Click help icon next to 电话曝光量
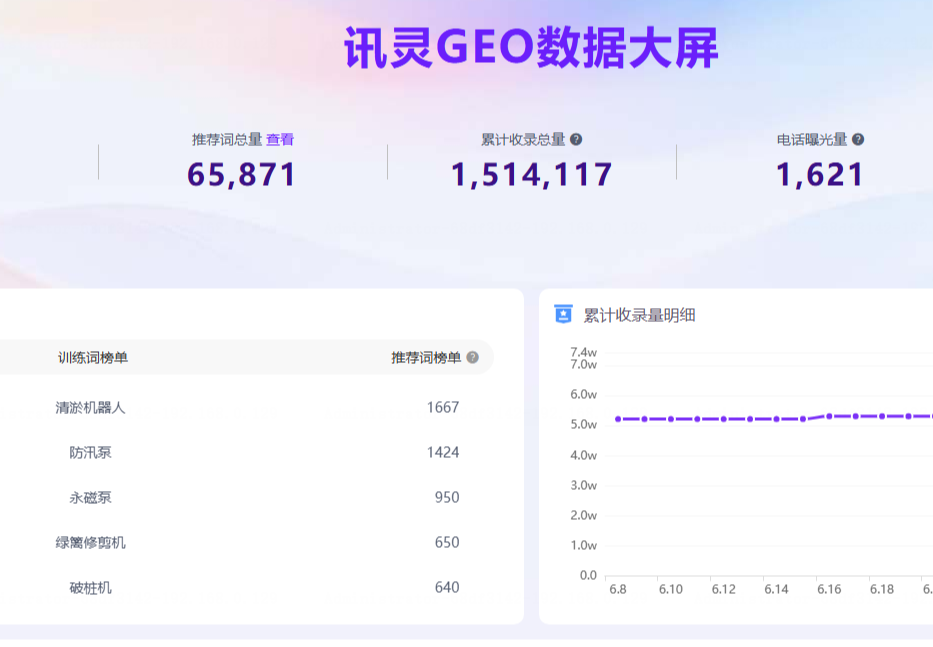Viewport: 933px width, 647px height. click(x=858, y=139)
